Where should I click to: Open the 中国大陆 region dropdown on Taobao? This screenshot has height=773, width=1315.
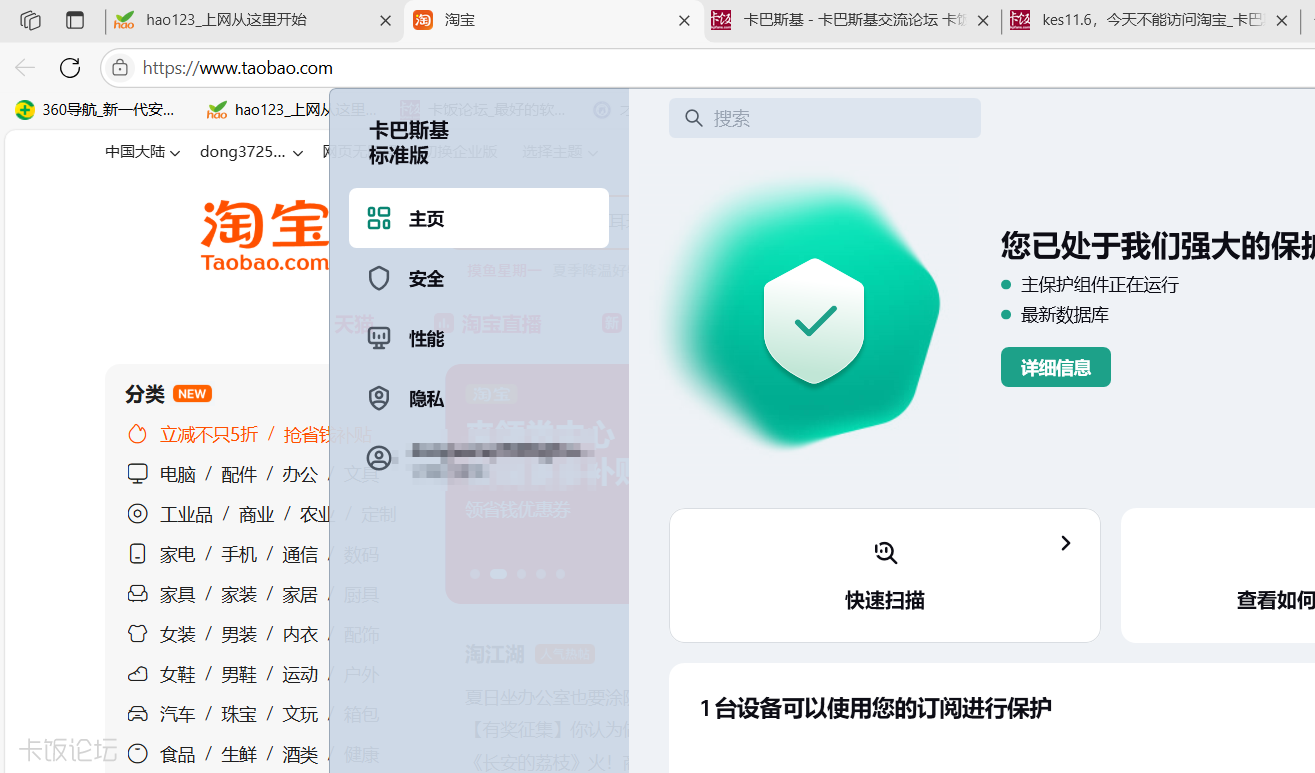pos(143,152)
